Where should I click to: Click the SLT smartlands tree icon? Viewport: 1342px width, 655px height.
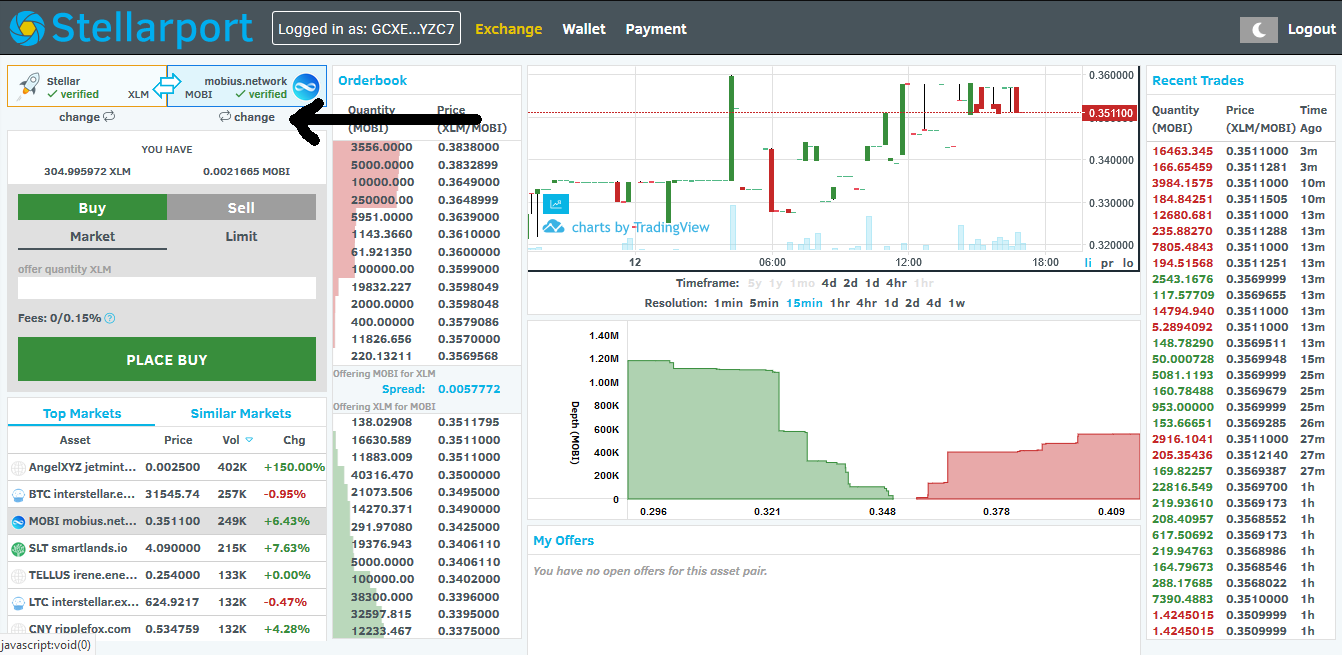pyautogui.click(x=18, y=548)
